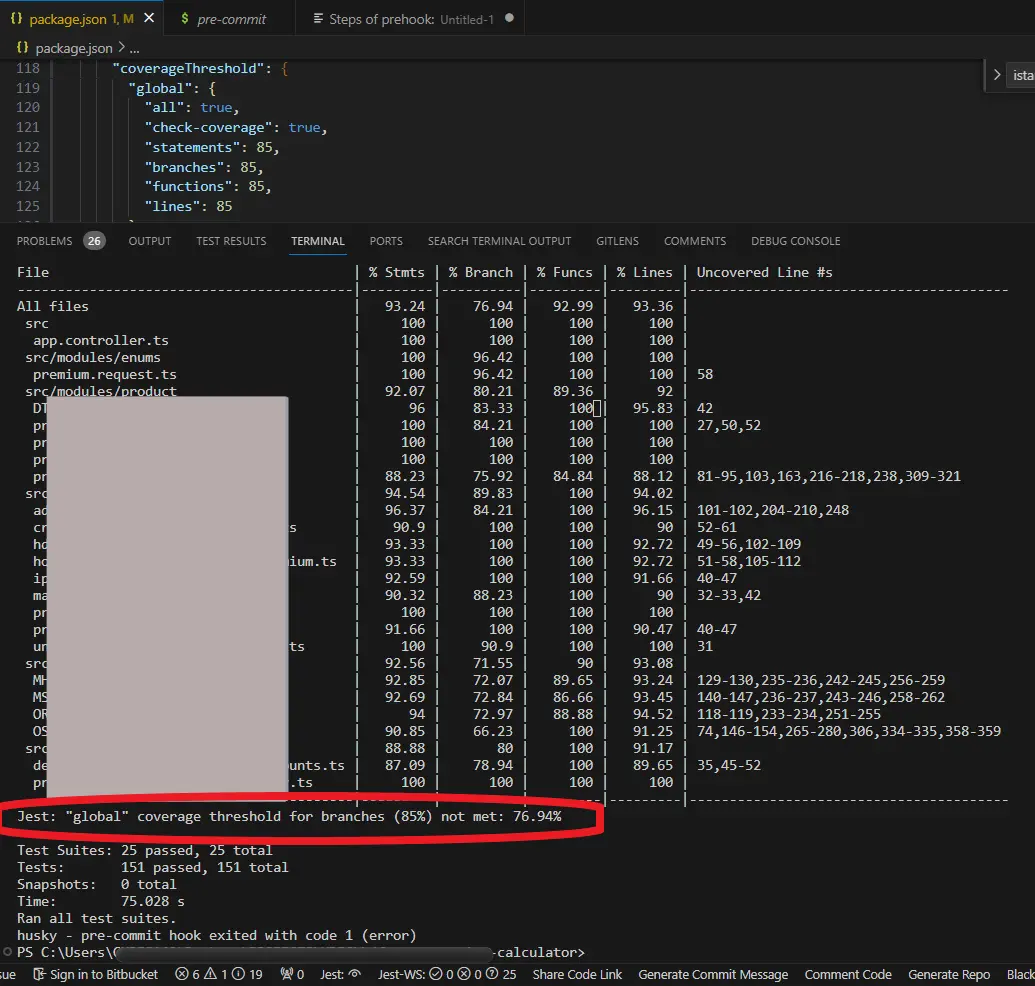1035x986 pixels.
Task: Click the warnings triangle icon showing 1
Action: (210, 974)
